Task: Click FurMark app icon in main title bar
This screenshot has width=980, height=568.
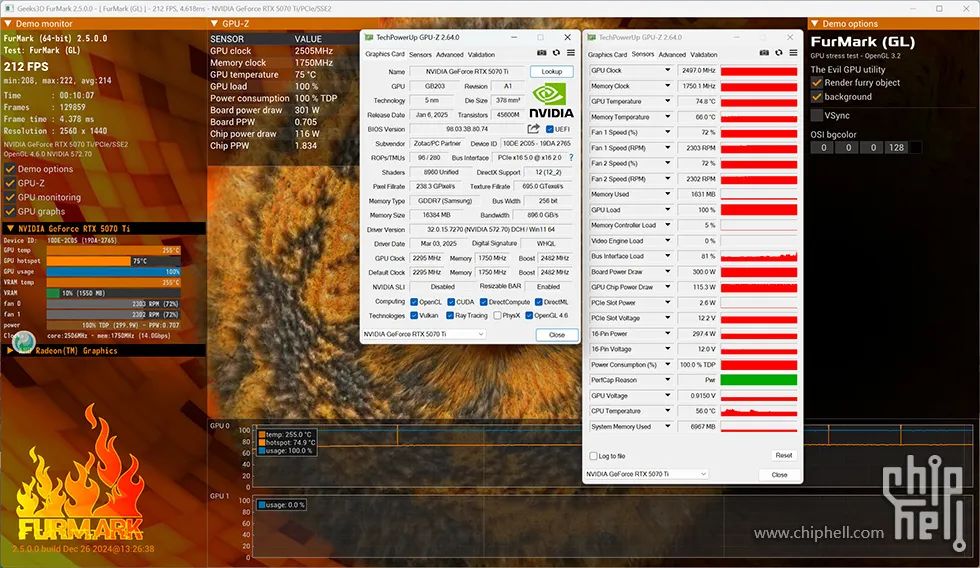Action: pyautogui.click(x=9, y=9)
